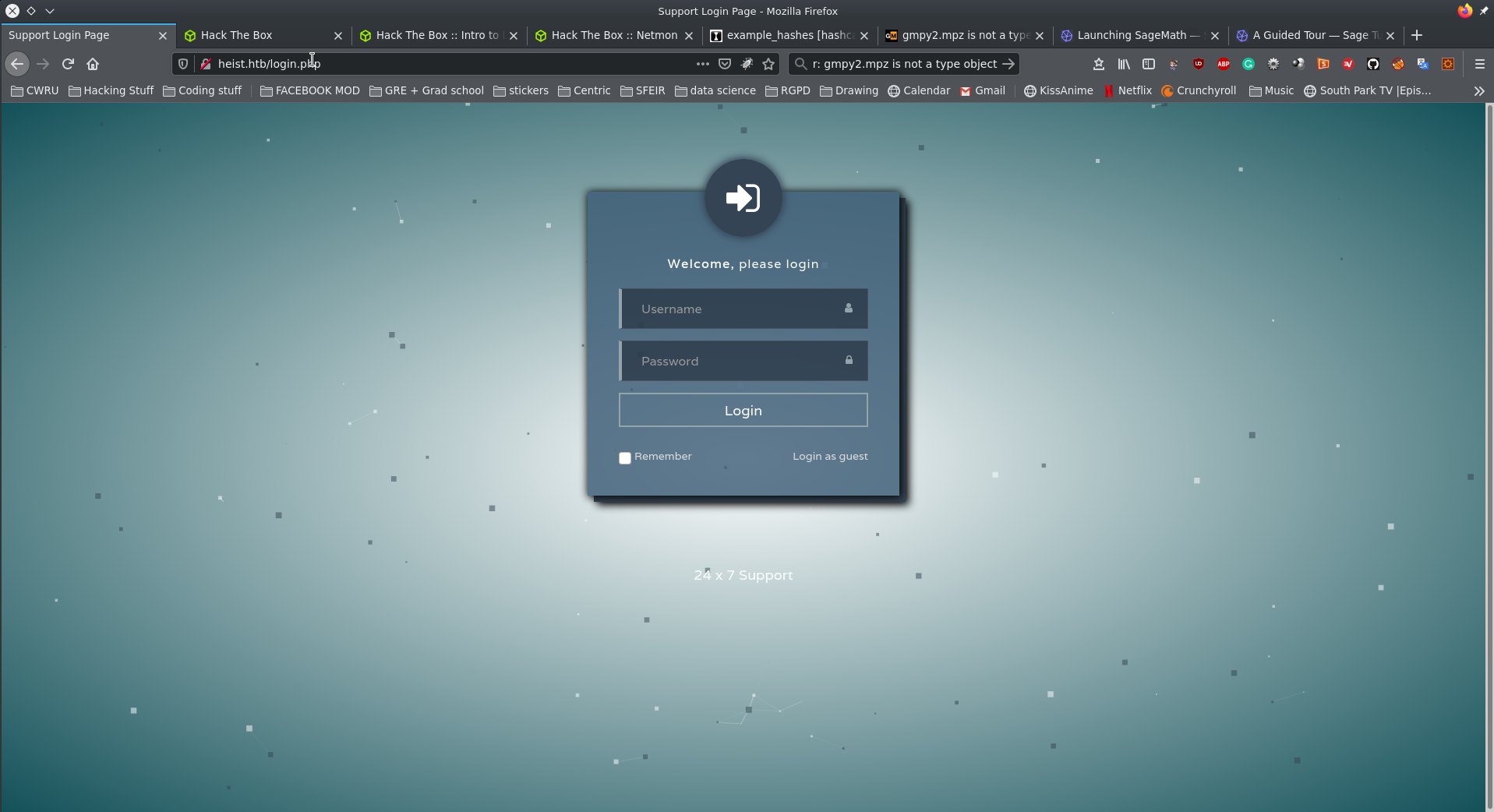Reload the current page
The width and height of the screenshot is (1494, 812).
(x=68, y=64)
